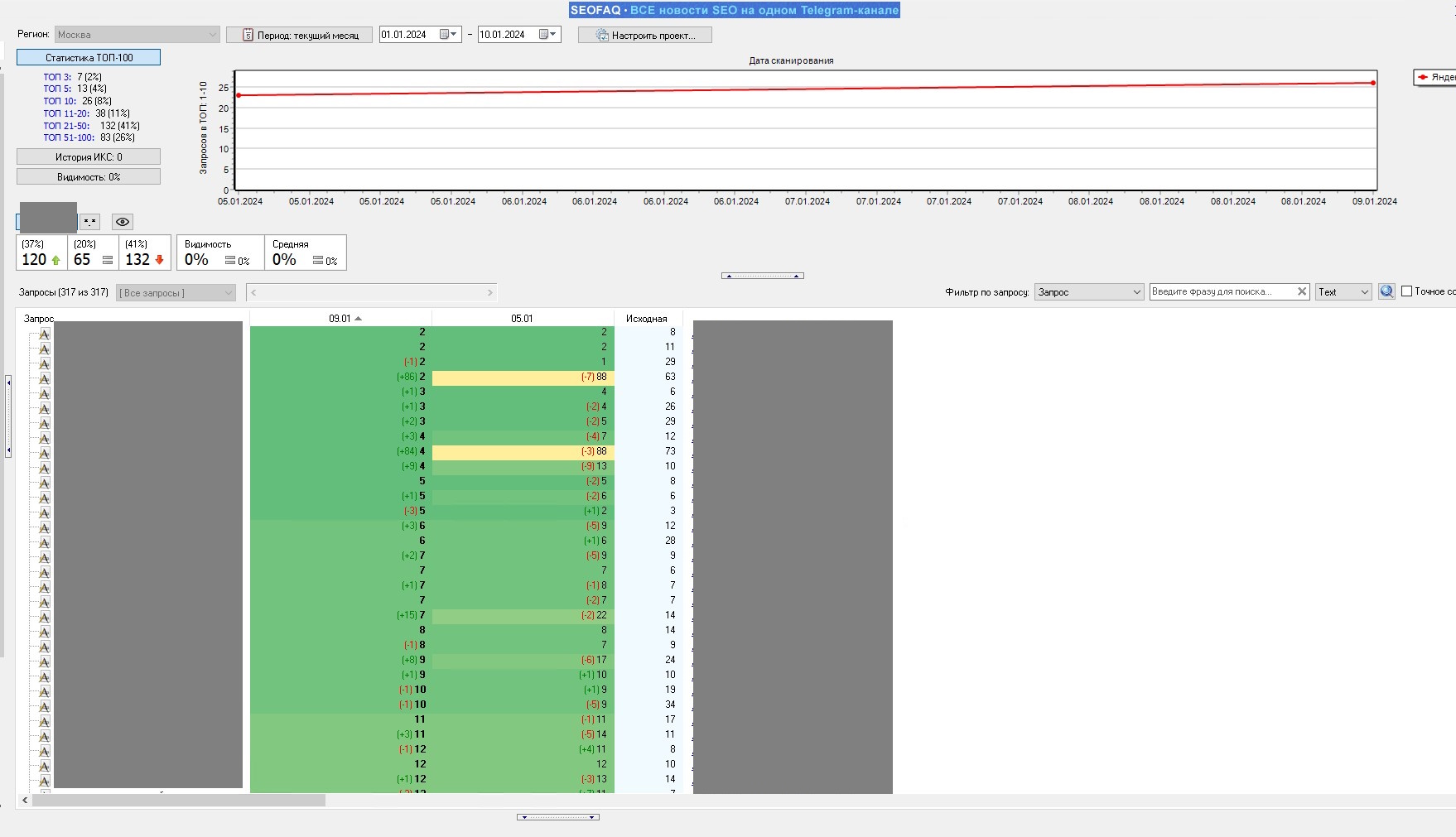Enable the Точное exact match checkbox

[1406, 291]
